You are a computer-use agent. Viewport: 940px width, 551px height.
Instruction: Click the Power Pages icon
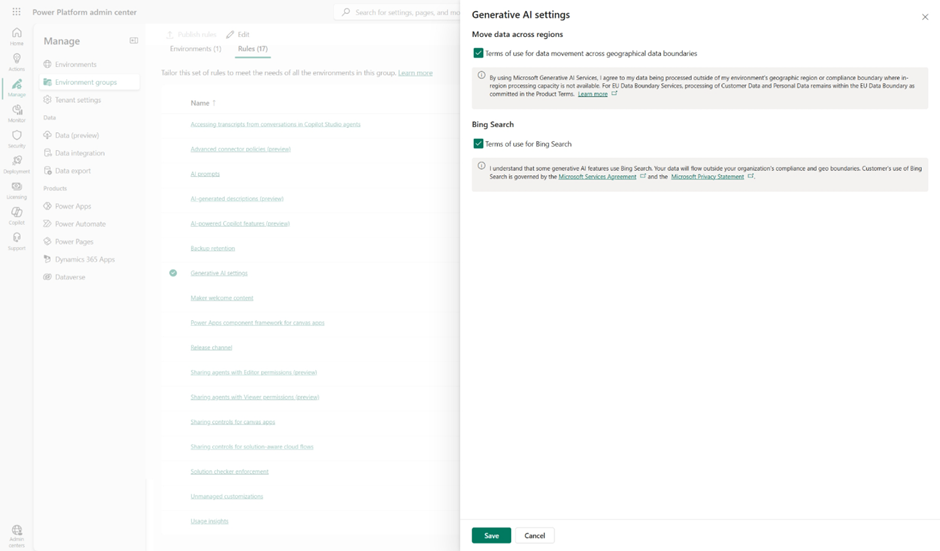pyautogui.click(x=47, y=242)
